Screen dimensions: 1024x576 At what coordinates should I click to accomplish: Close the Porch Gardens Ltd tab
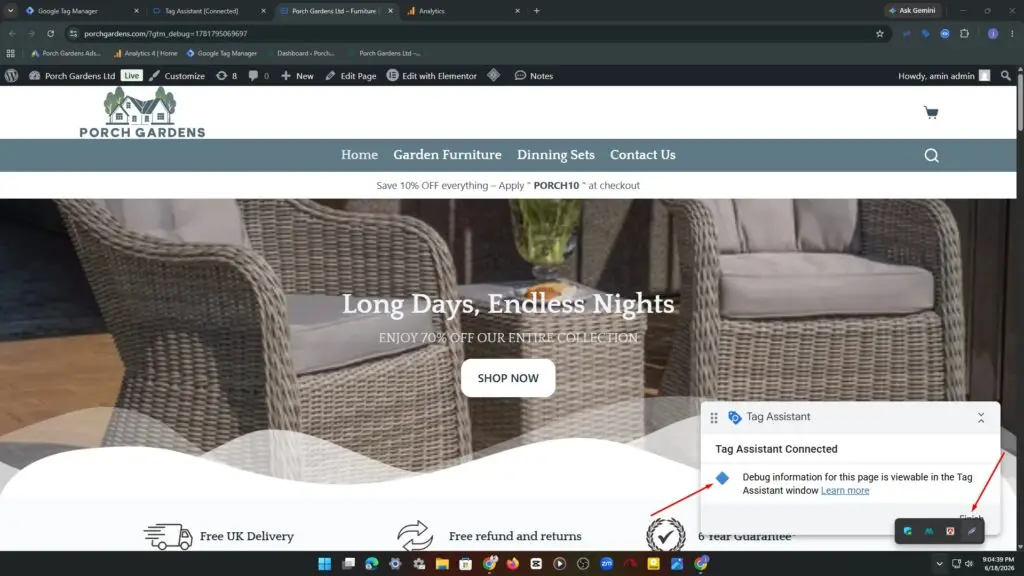391,11
